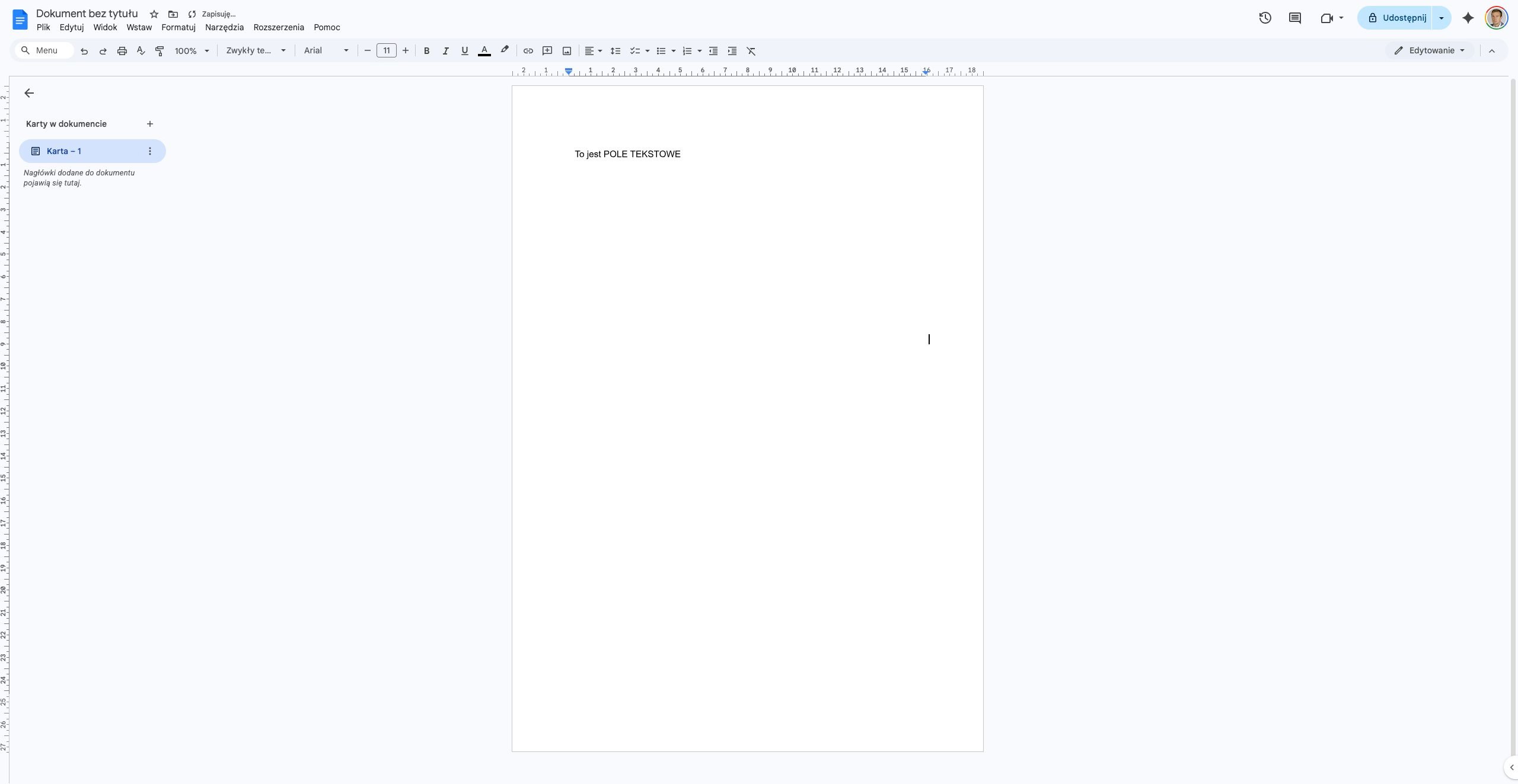This screenshot has height=784, width=1518.
Task: Toggle underline formatting
Action: 464,51
